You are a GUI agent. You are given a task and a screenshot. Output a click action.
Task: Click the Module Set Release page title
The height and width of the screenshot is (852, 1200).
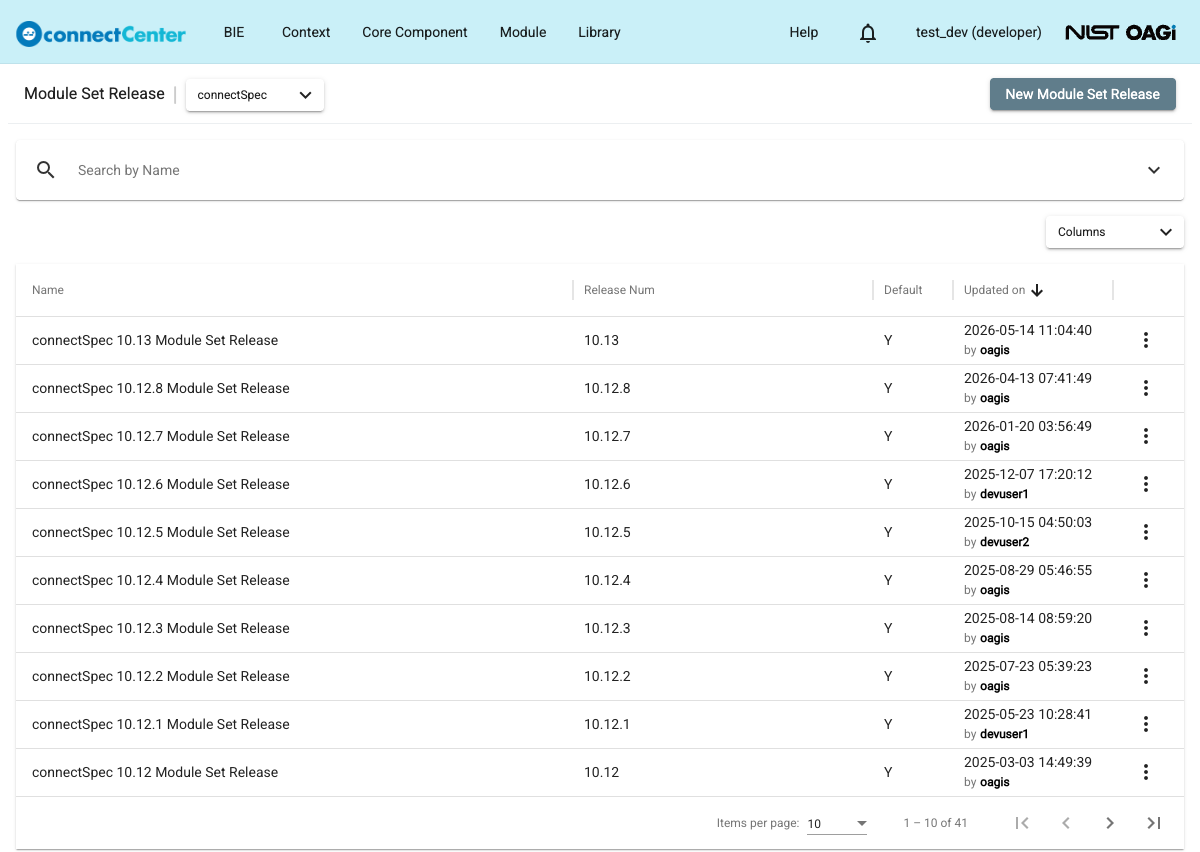(x=94, y=94)
